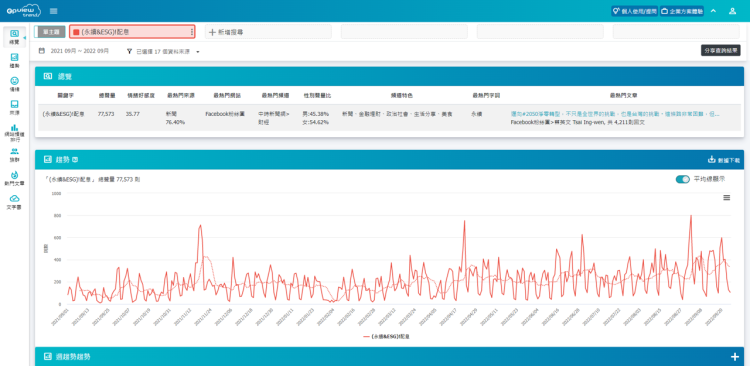Click the filter funnel icon
Screen dimensions: 750x366
129,51
